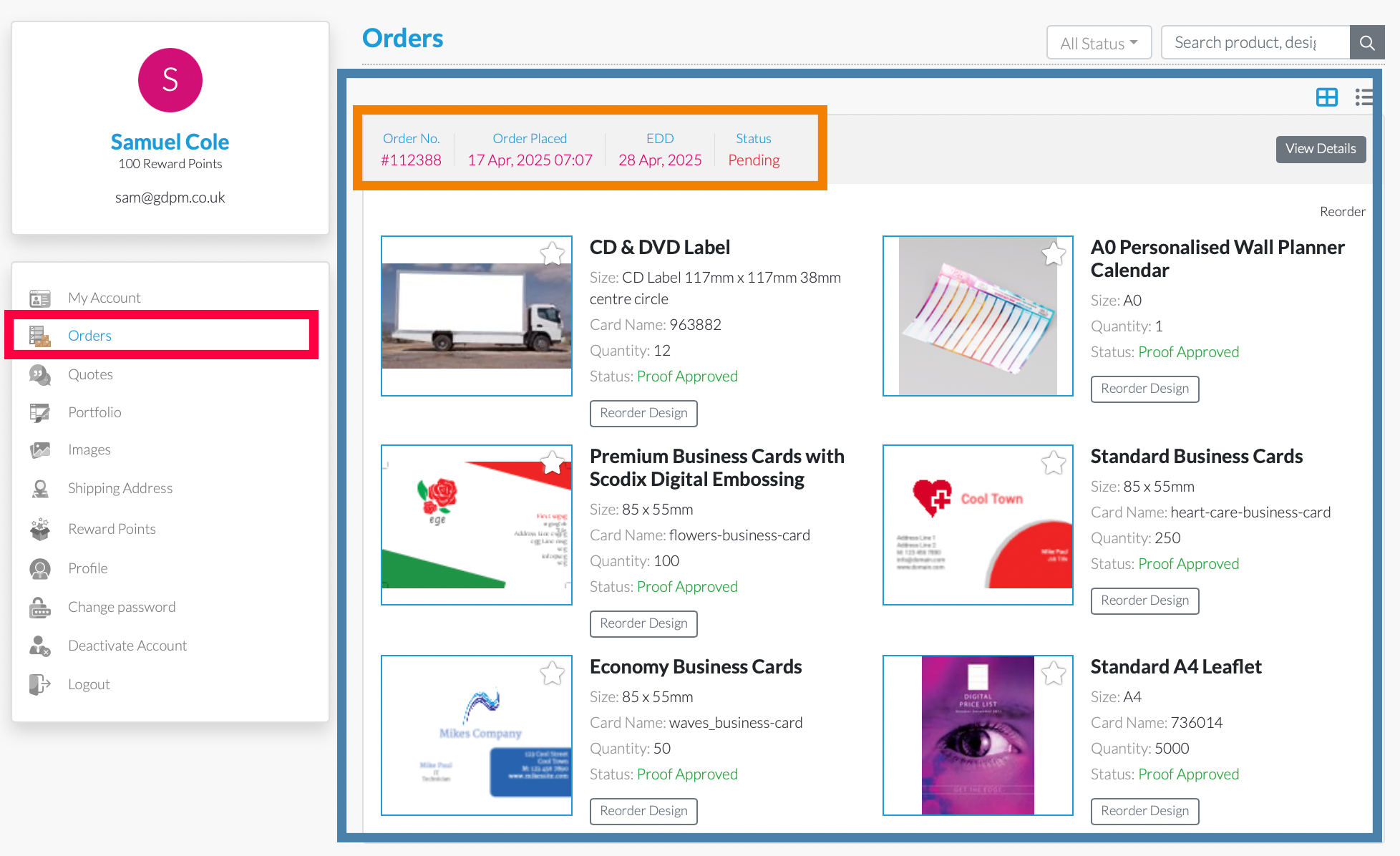Click the Logout door icon
This screenshot has width=1400, height=856.
tap(40, 684)
